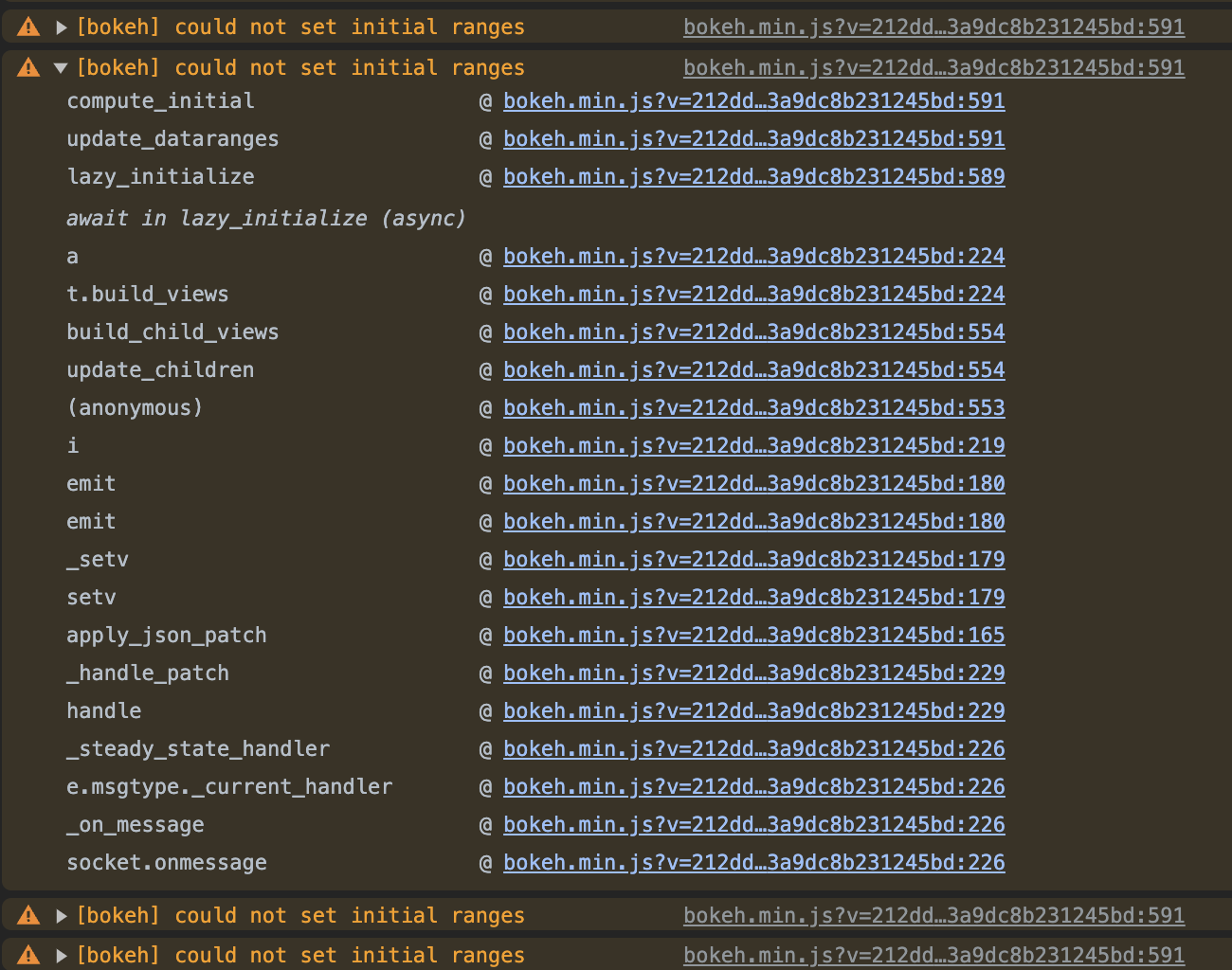Click the @ symbol beside compute_initial frame
1232x970 pixels.
click(486, 100)
